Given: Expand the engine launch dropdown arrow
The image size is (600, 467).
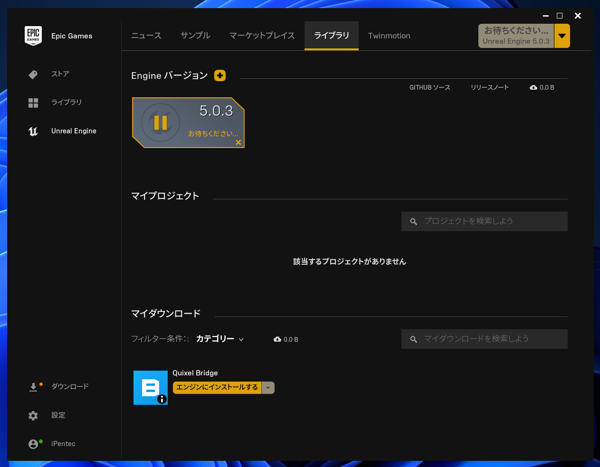Looking at the screenshot, I should point(562,36).
